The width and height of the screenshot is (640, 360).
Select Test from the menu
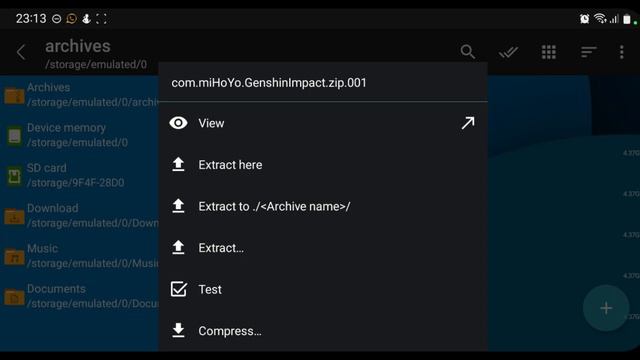click(323, 289)
